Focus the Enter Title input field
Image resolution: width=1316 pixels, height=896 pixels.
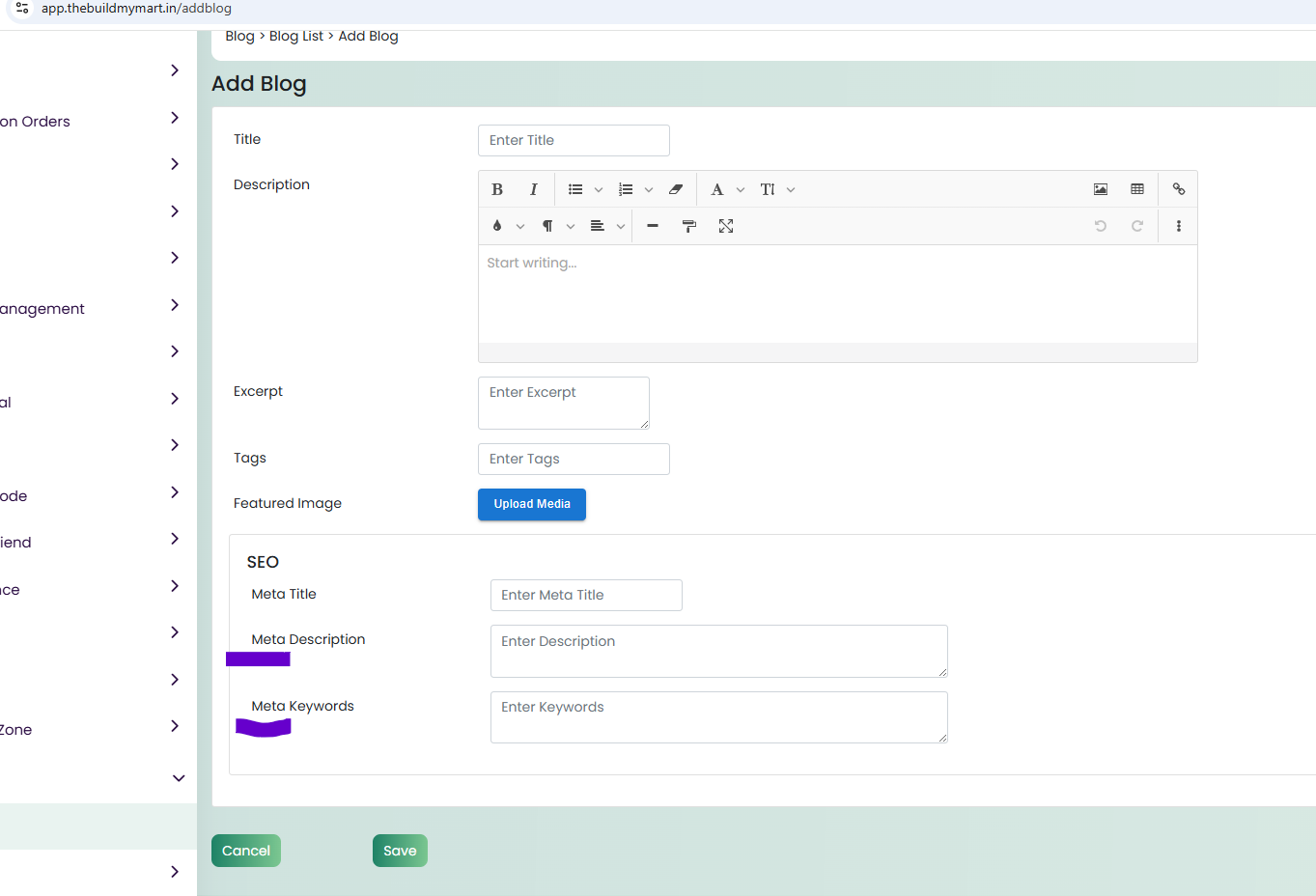tap(574, 140)
